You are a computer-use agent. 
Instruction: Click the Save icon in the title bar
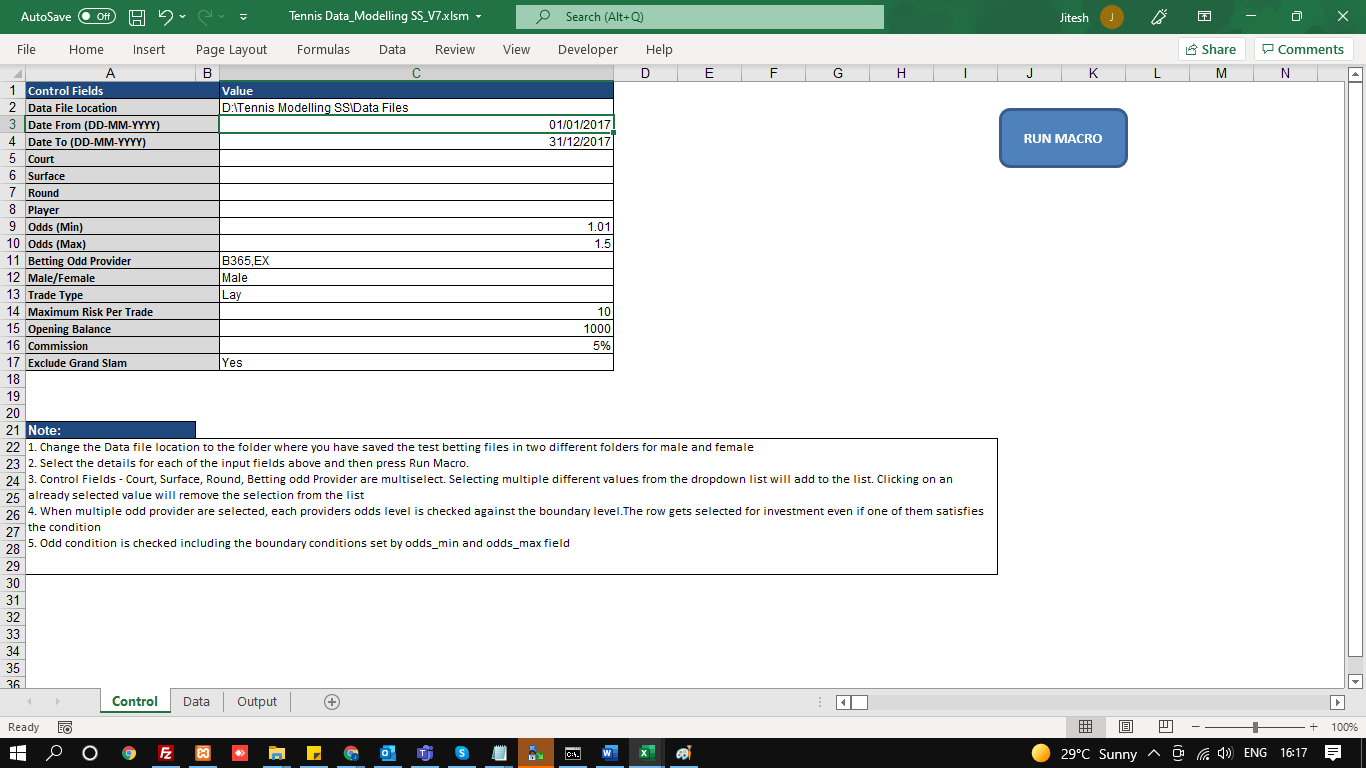click(x=137, y=17)
